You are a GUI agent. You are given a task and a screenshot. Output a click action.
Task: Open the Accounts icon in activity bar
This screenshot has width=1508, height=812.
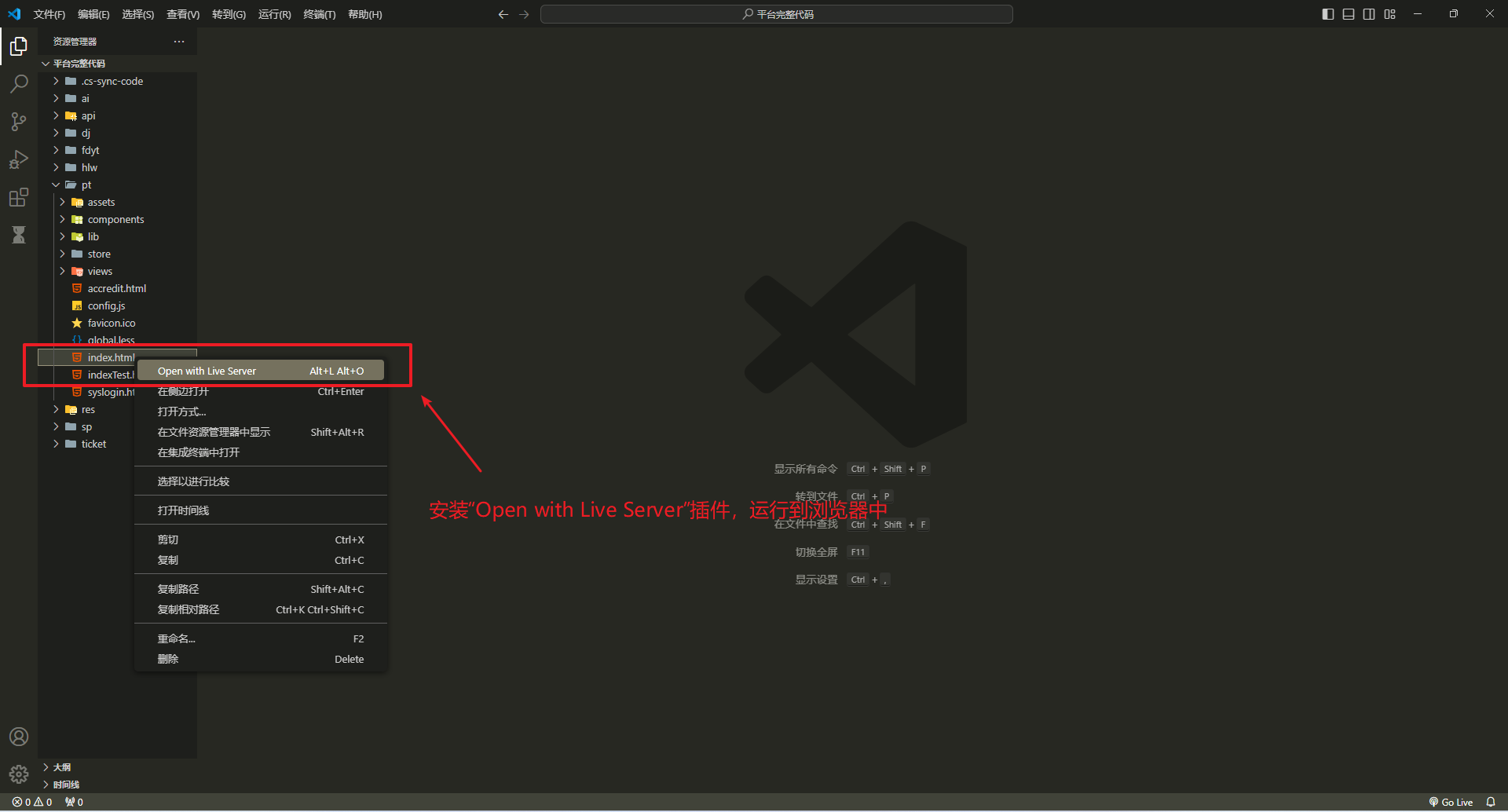point(19,737)
